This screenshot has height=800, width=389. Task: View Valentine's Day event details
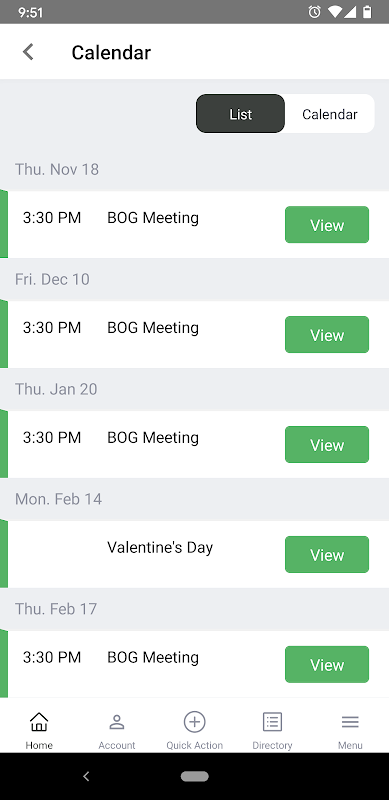click(327, 555)
